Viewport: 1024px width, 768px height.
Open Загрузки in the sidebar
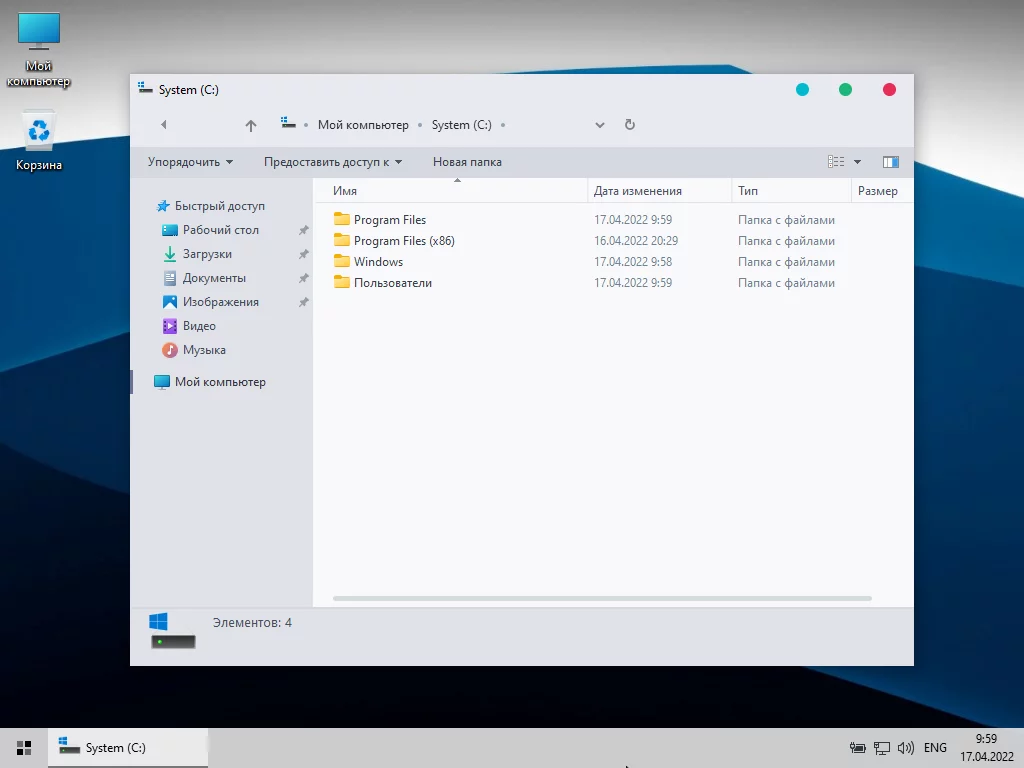pyautogui.click(x=207, y=254)
